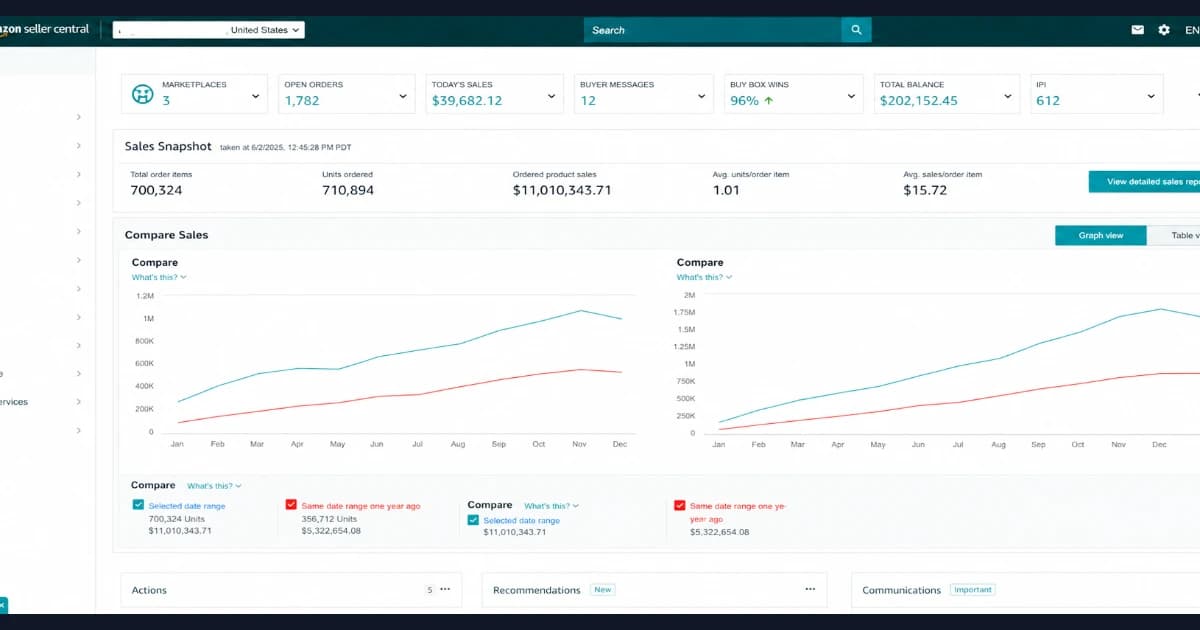Click Total Balance value $202,152.45
This screenshot has width=1200, height=630.
(919, 101)
